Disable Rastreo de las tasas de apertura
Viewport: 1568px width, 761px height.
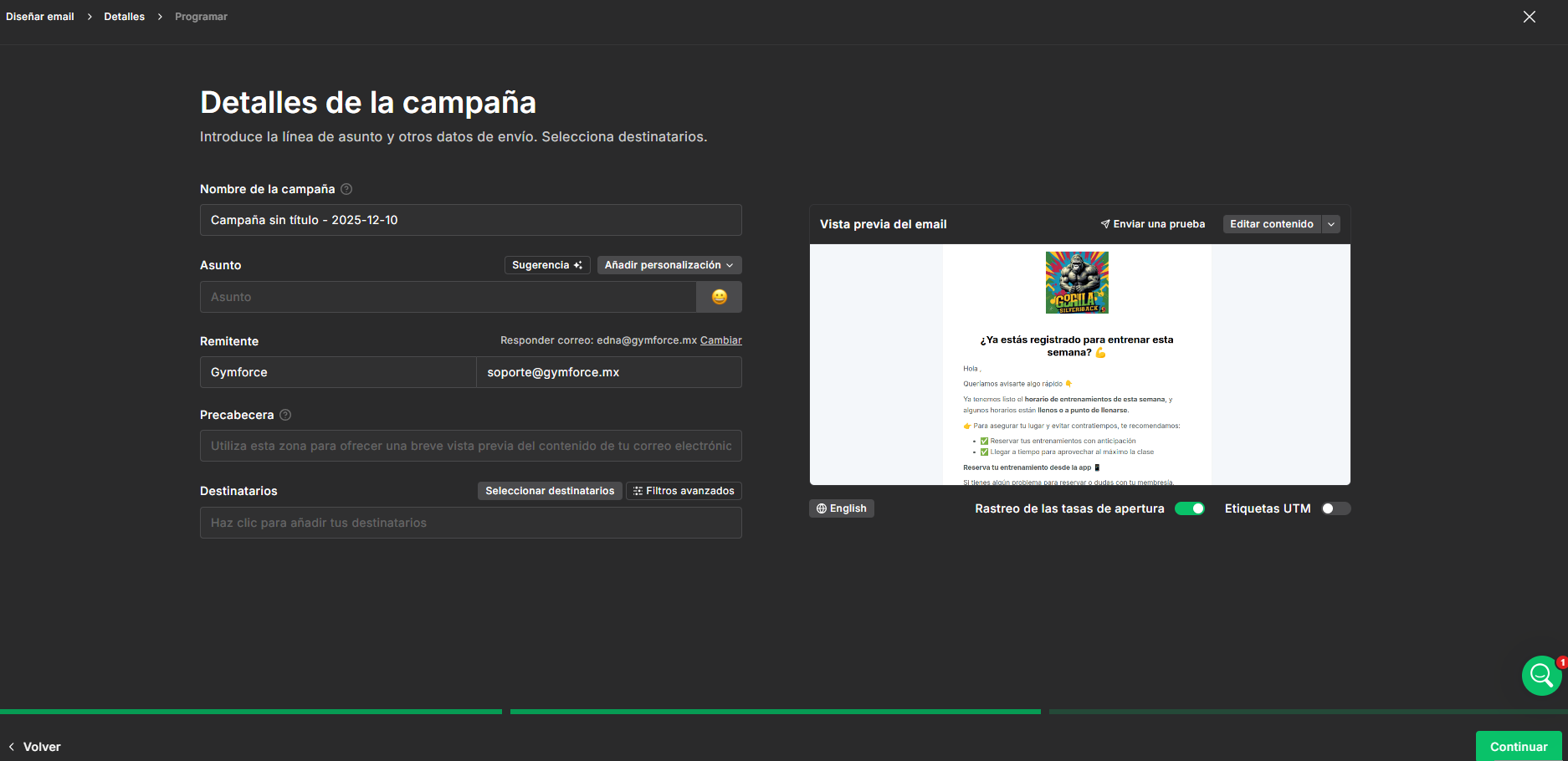pos(1190,508)
